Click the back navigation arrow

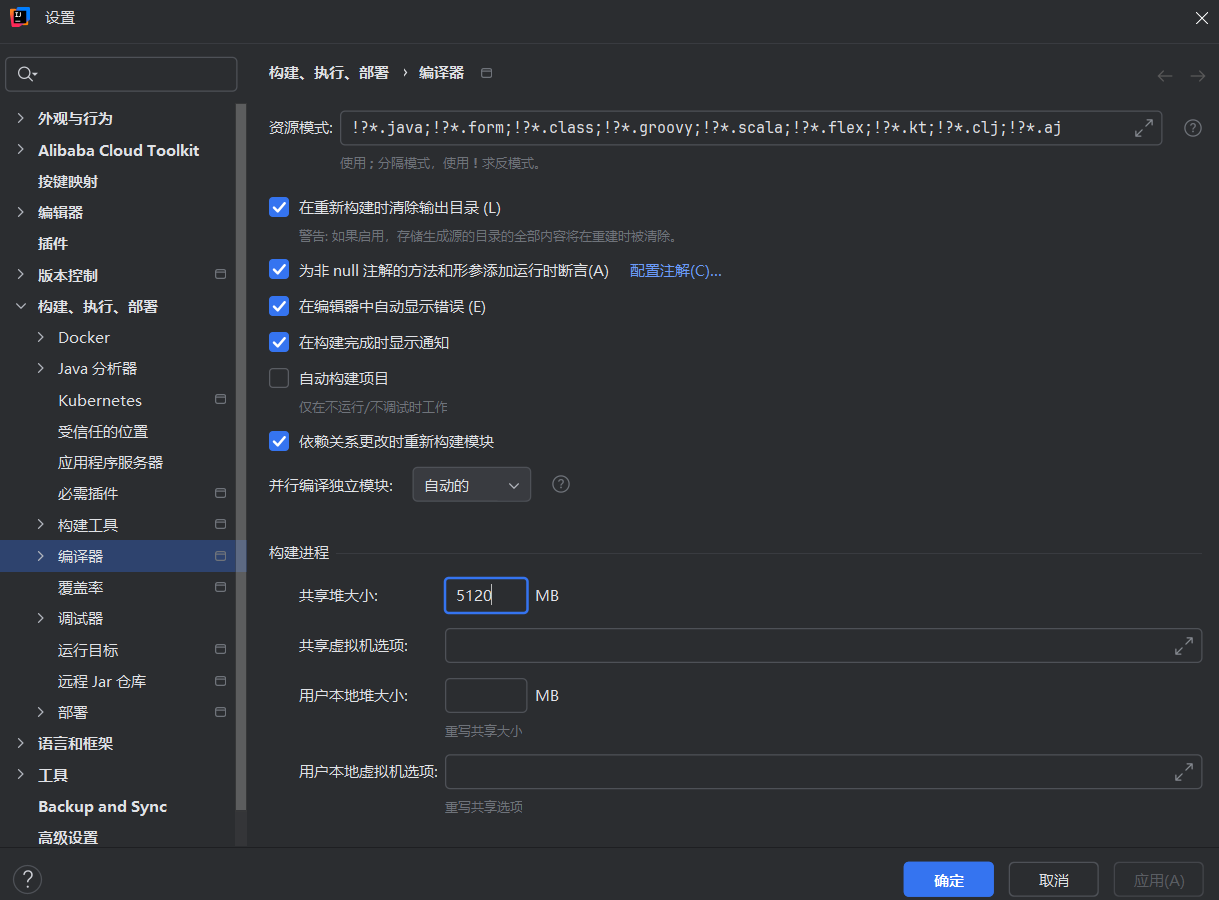(x=1164, y=75)
